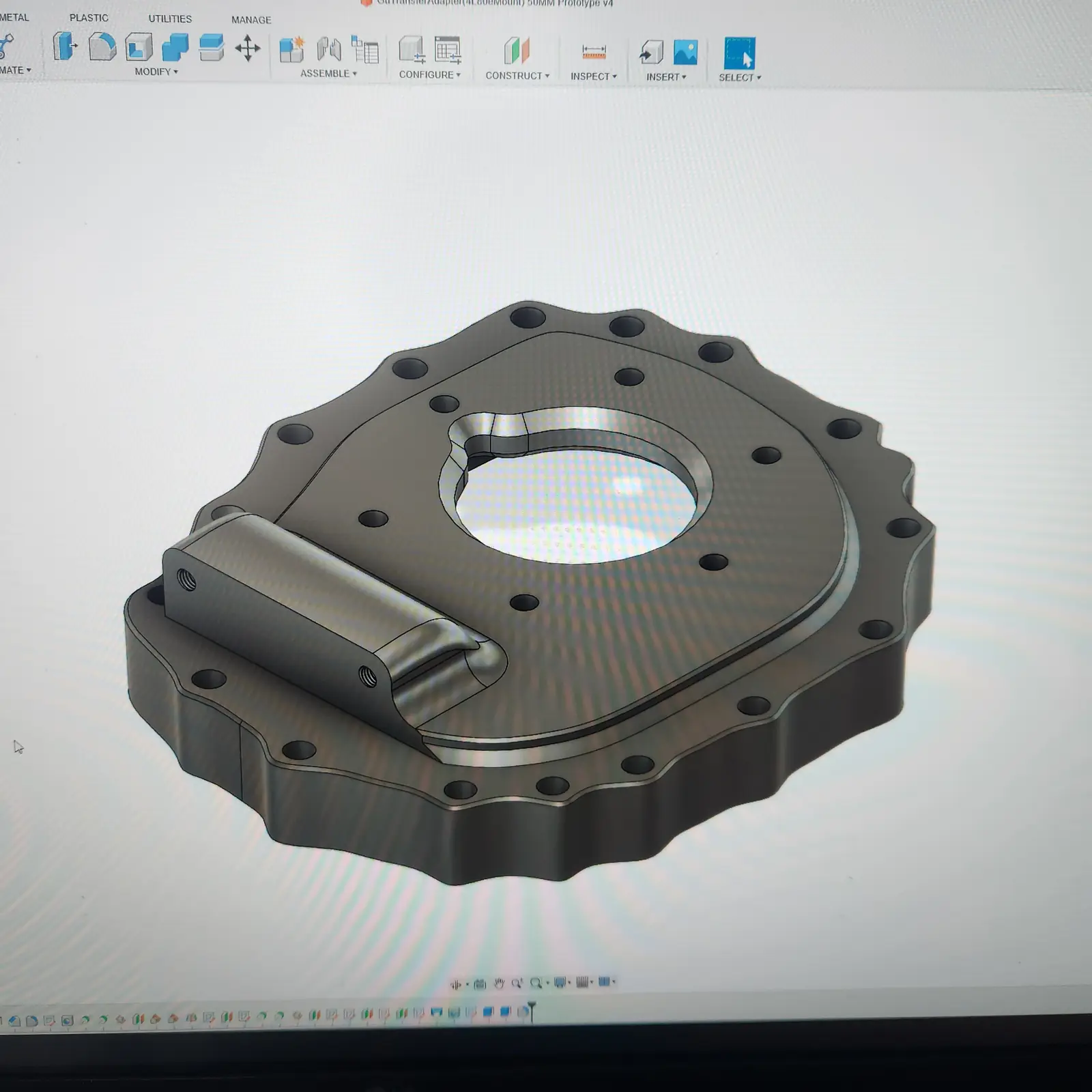Select the Measure tool in Inspect

pyautogui.click(x=594, y=53)
